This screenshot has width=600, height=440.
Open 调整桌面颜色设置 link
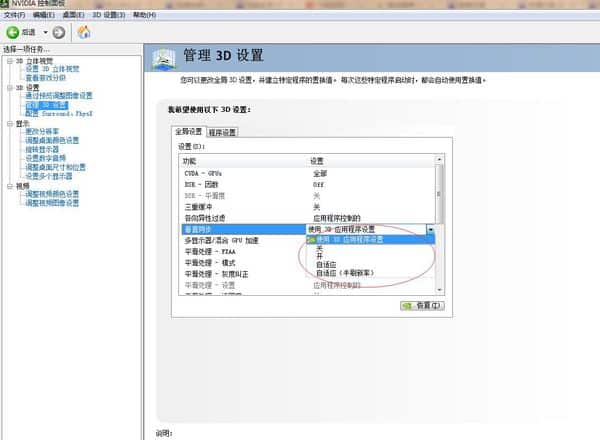[52, 140]
